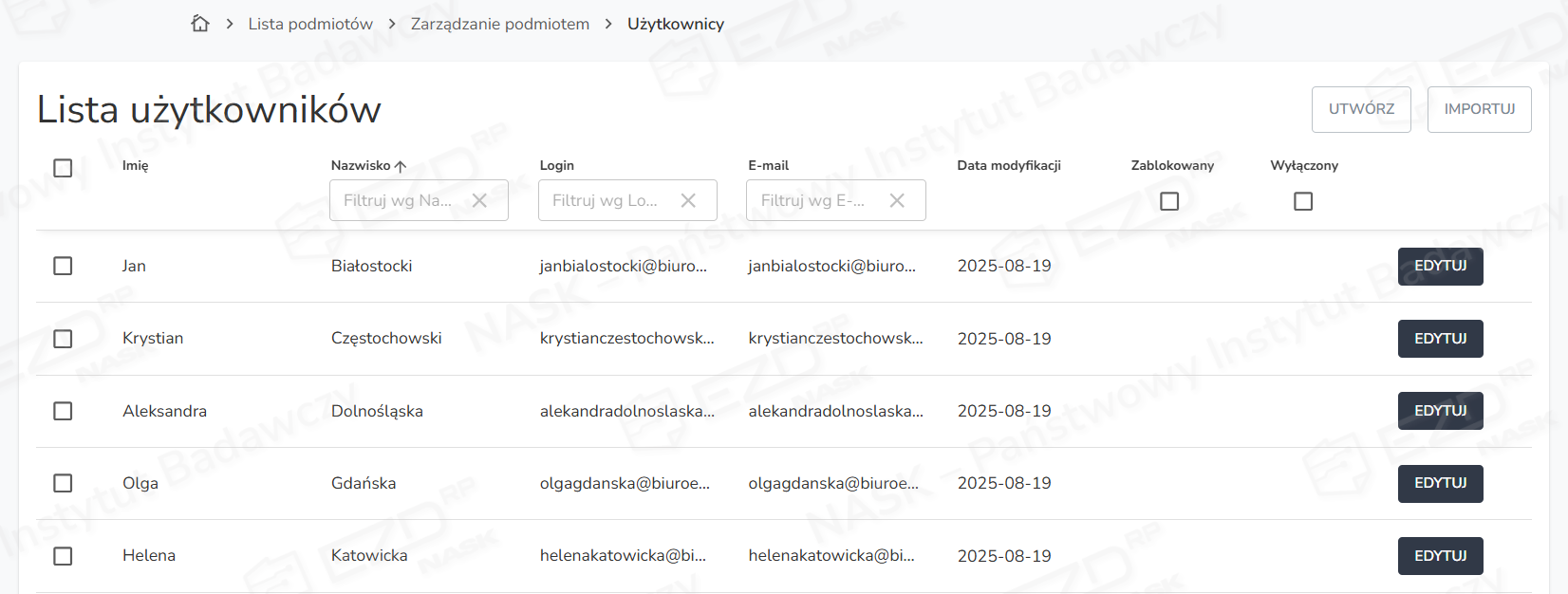1568x594 pixels.
Task: Click the home icon in breadcrumb
Action: click(x=199, y=24)
